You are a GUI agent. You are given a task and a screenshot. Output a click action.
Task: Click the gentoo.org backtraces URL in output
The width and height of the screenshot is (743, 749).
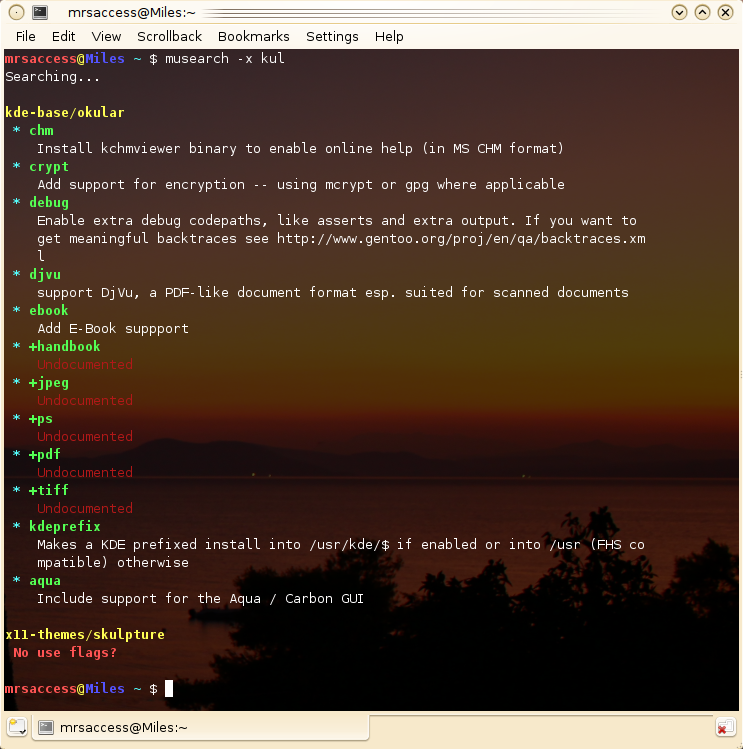[460, 239]
